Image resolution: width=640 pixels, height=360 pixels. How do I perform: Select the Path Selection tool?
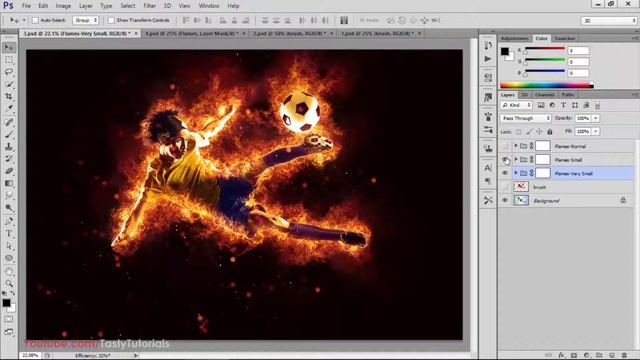point(9,246)
